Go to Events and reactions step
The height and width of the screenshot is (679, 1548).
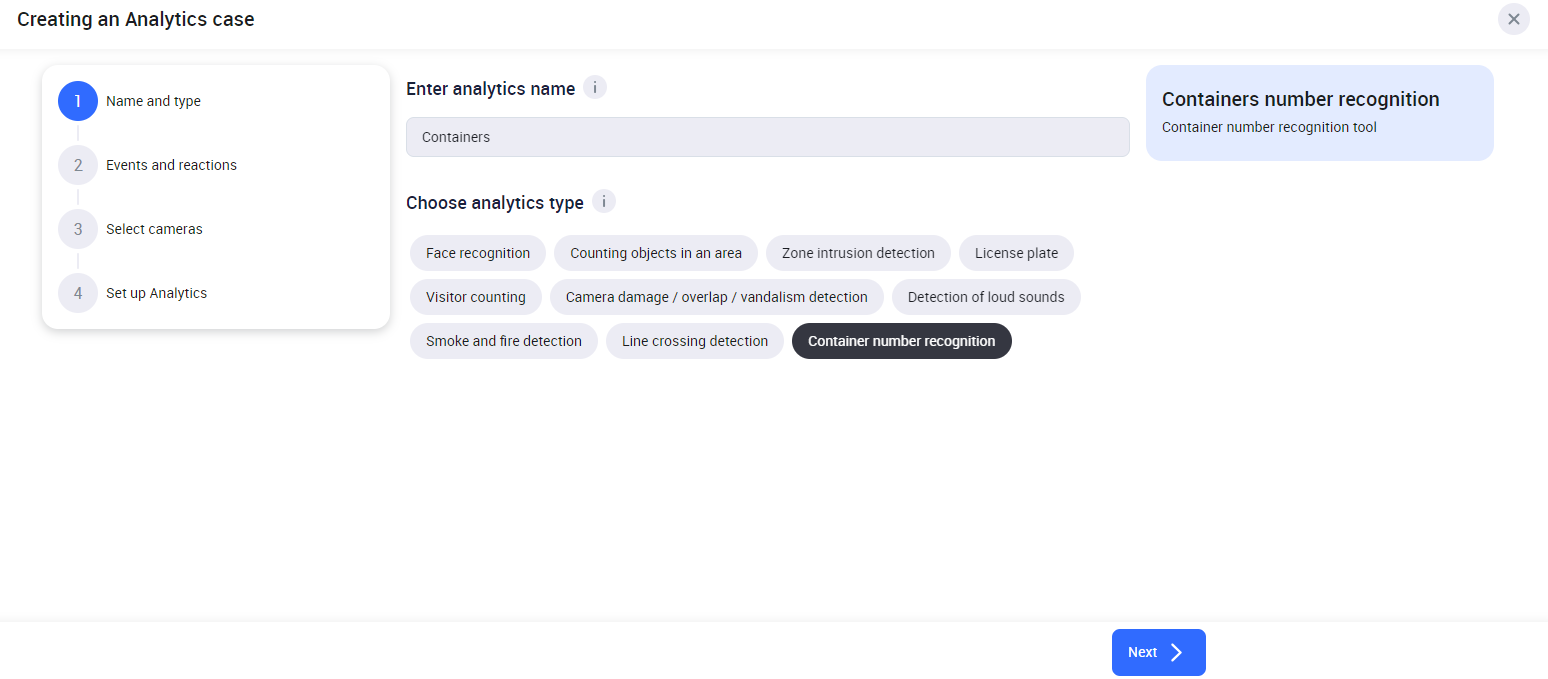[x=171, y=165]
